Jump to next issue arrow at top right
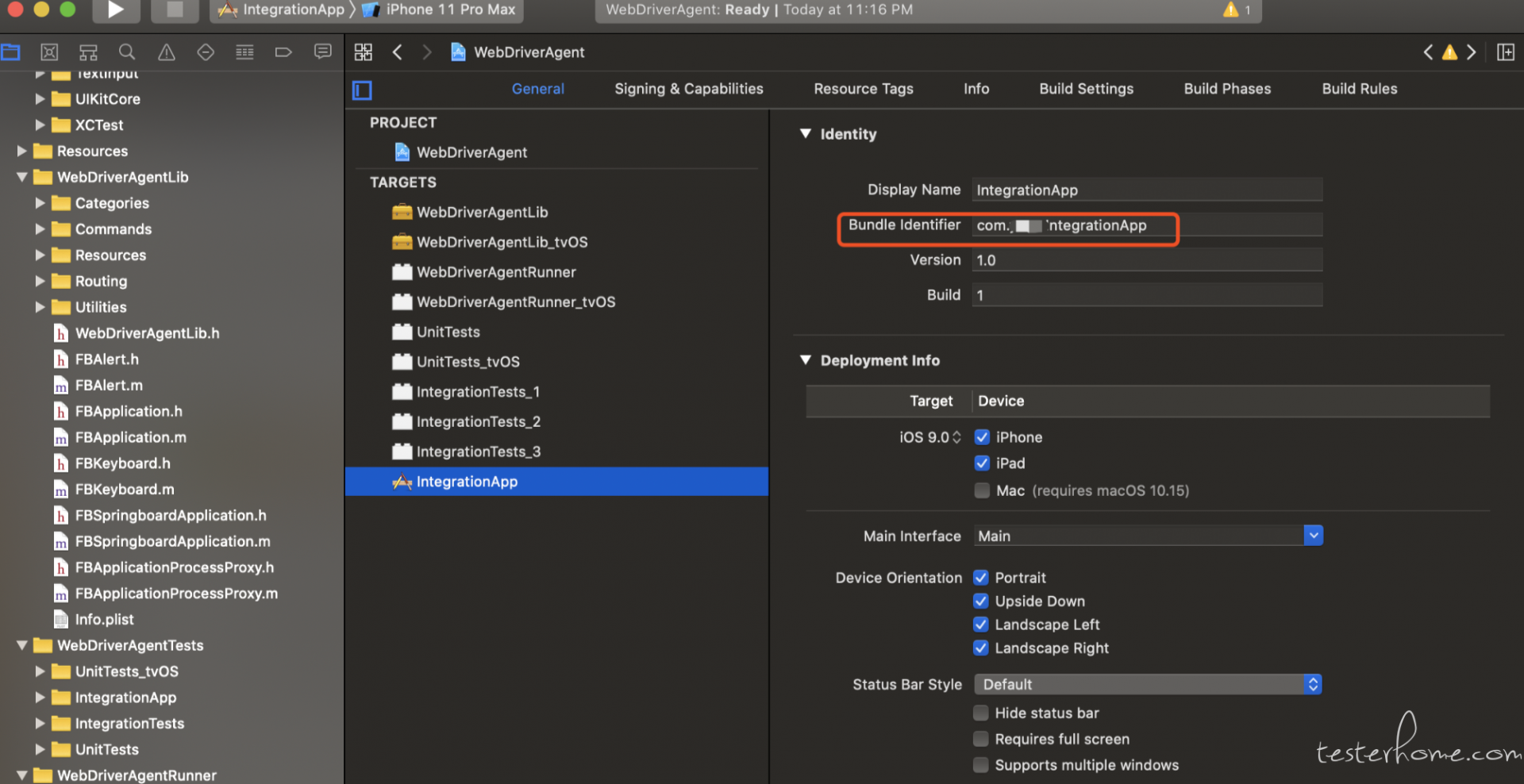Screen dimensions: 1524x784 coord(1471,52)
